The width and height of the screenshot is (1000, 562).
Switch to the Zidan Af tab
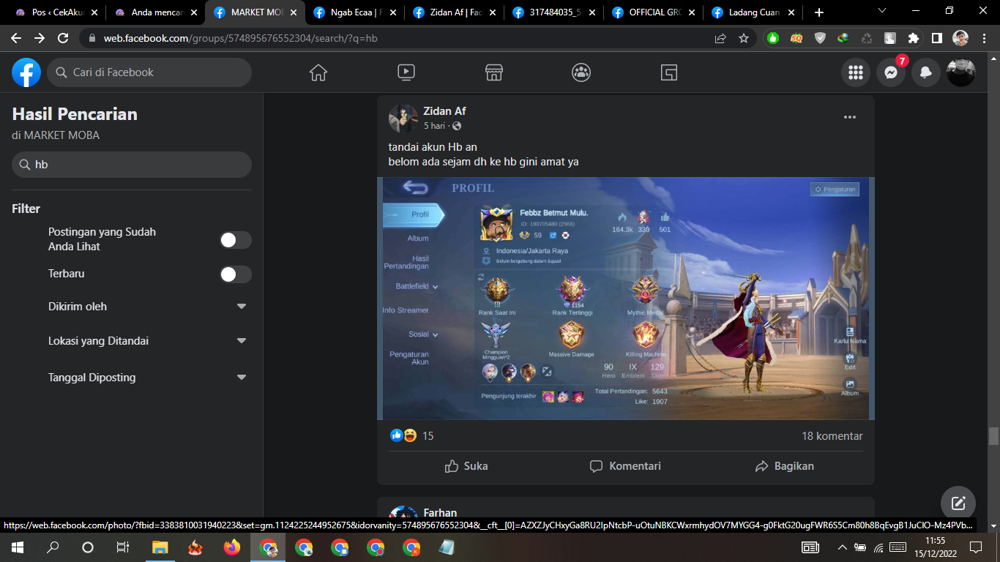[x=454, y=12]
